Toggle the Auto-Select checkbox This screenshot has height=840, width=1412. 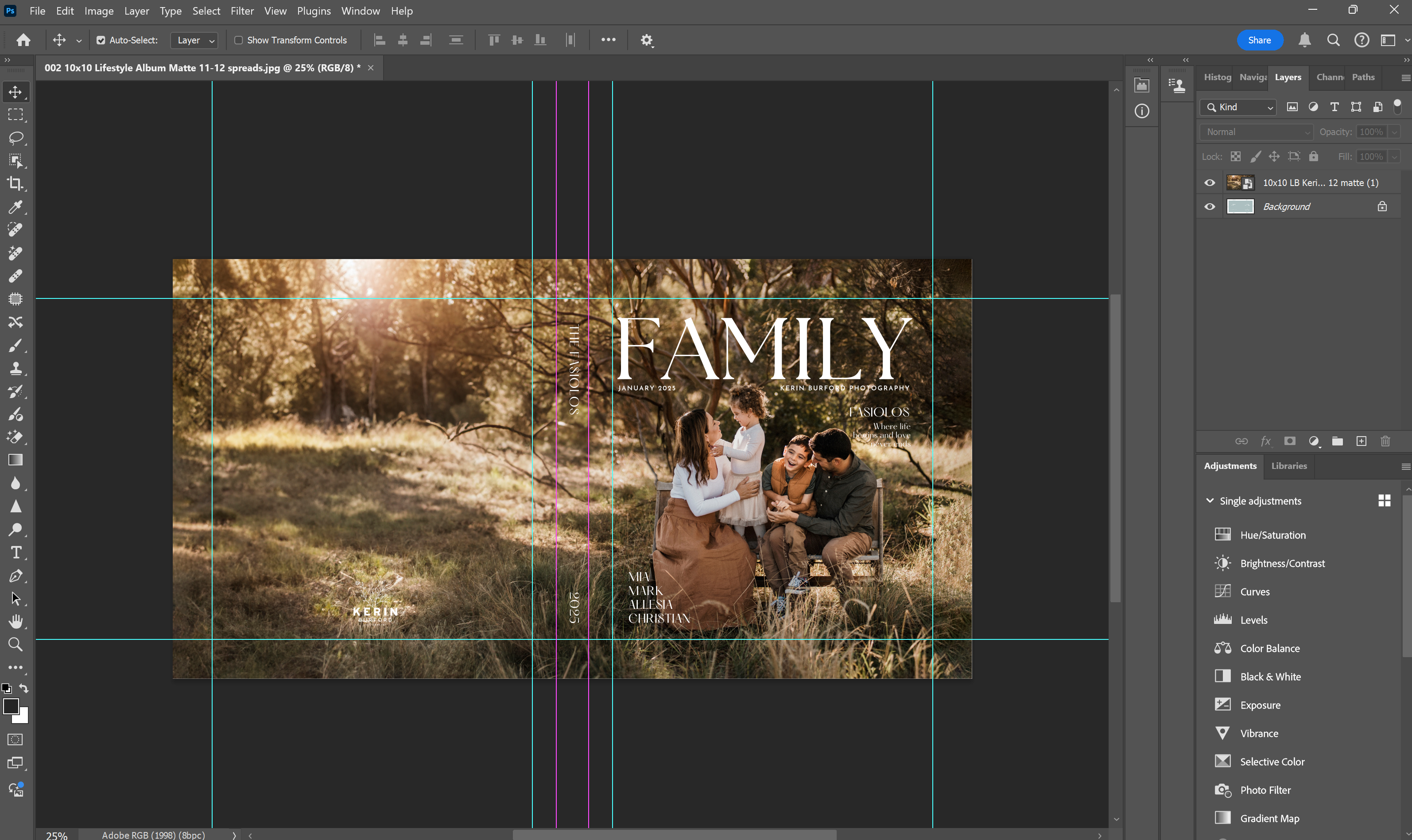[101, 40]
